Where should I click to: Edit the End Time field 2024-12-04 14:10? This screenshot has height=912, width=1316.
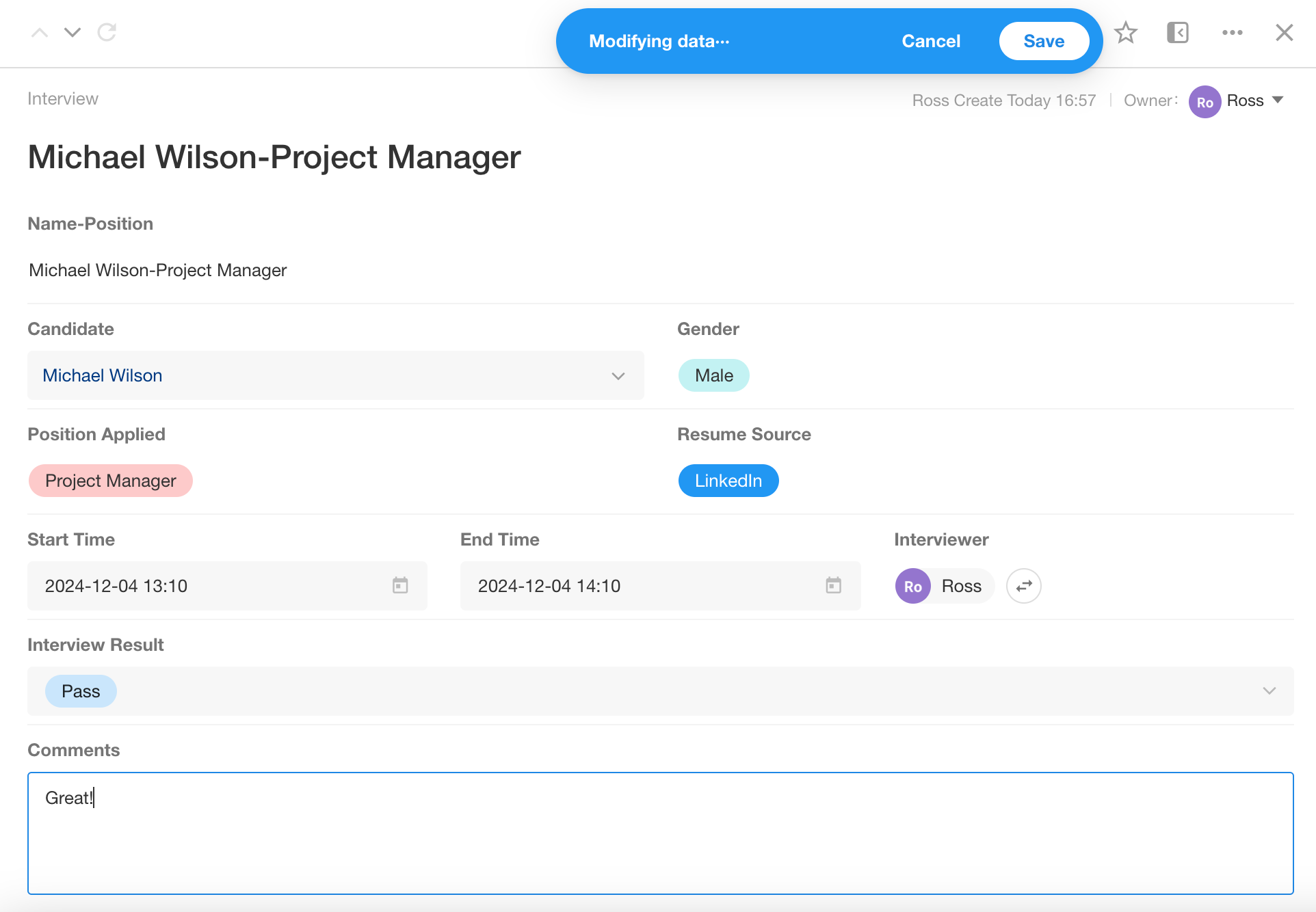(660, 586)
